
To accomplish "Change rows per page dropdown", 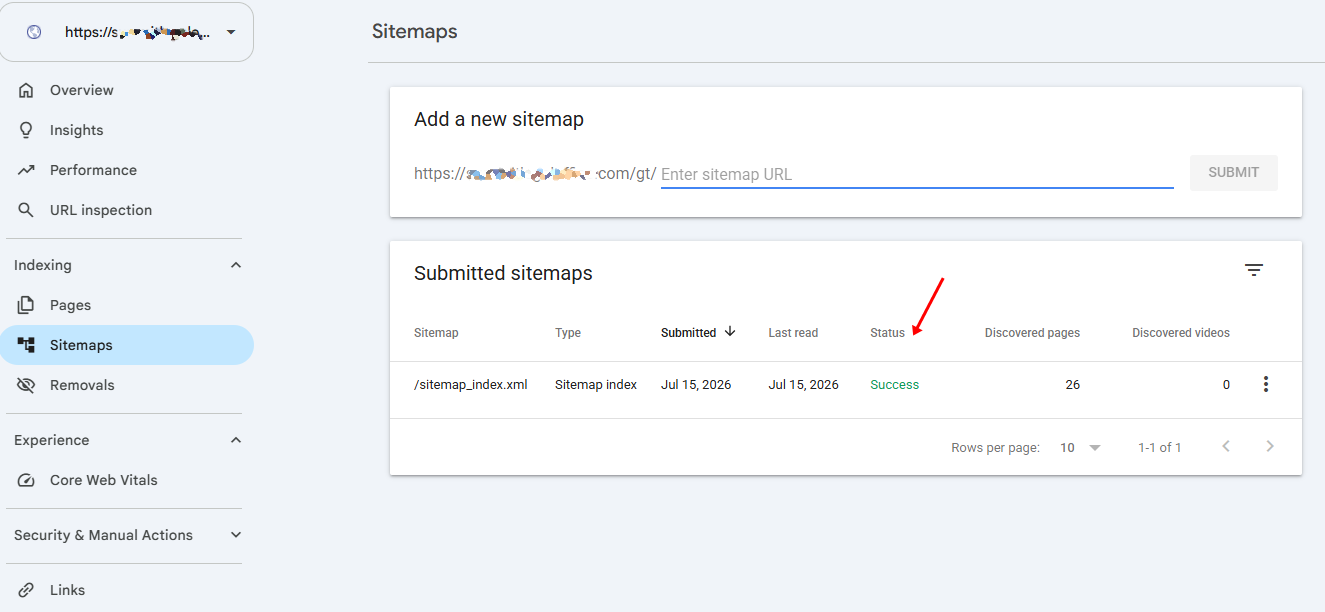I will 1080,448.
